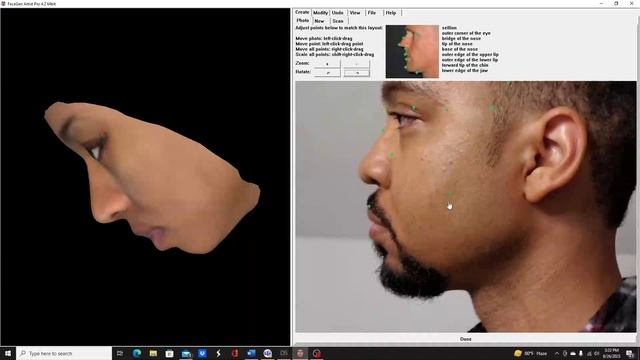Click the FaceGen face icon in the taskbar
640x360 pixels.
point(300,353)
